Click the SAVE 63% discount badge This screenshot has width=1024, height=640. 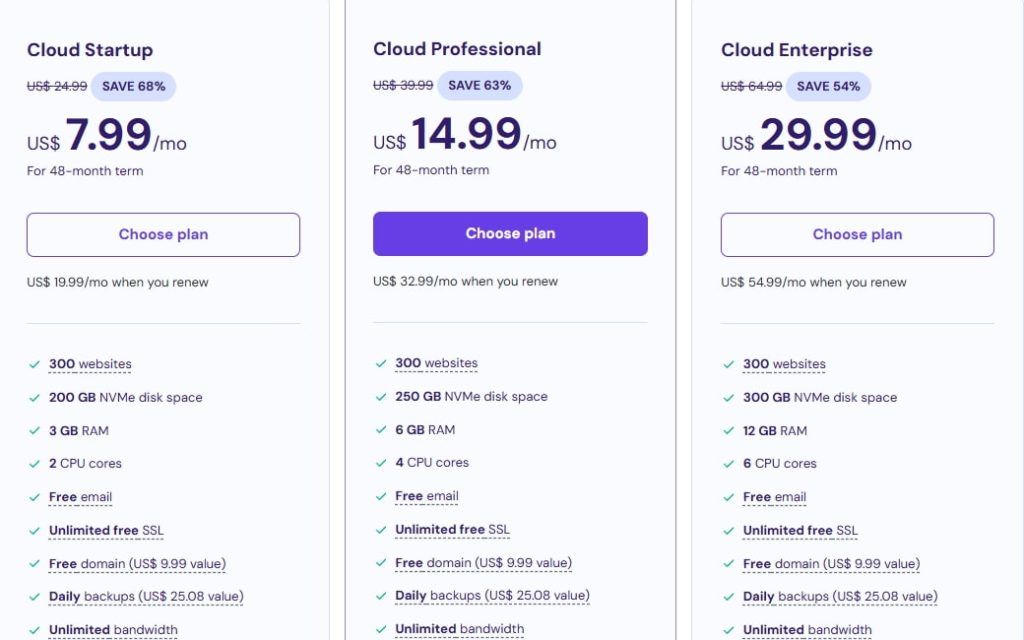point(479,86)
